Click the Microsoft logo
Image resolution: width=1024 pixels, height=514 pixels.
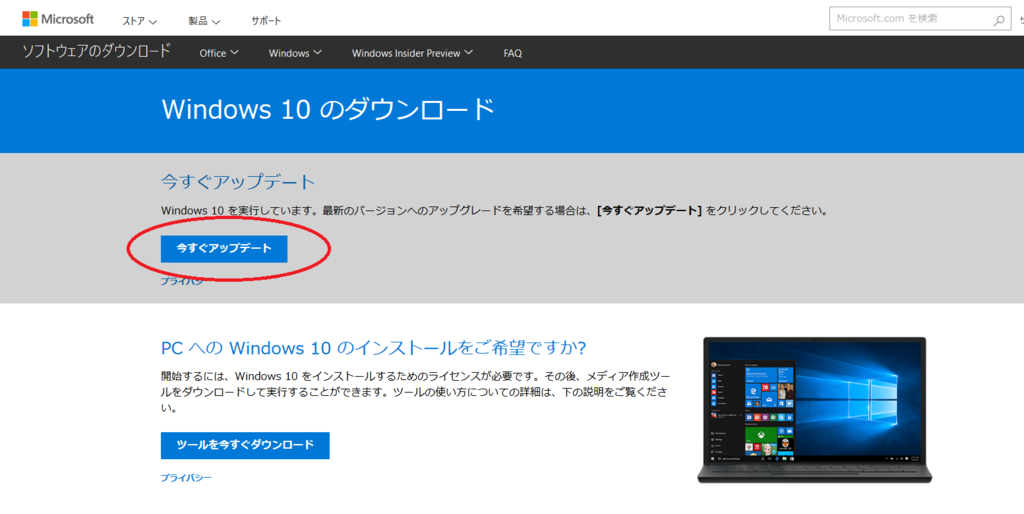(58, 19)
